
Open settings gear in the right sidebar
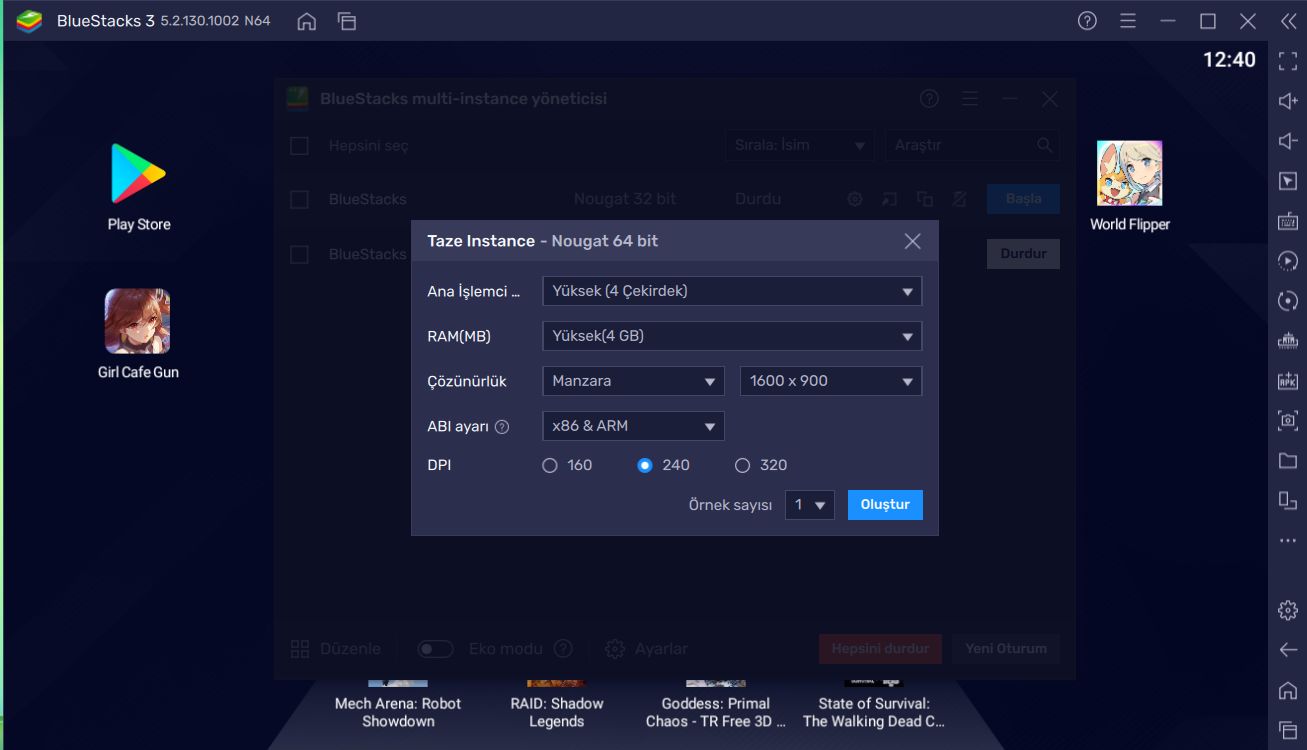(1288, 610)
